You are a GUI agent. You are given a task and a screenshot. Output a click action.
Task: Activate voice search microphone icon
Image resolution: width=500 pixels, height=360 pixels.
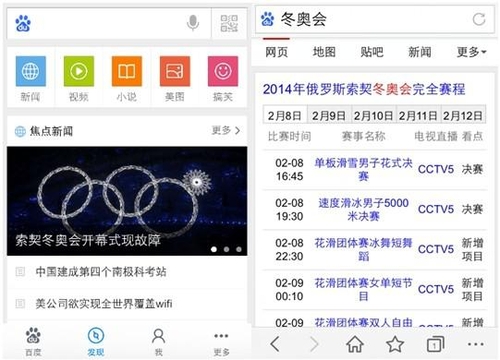click(193, 23)
